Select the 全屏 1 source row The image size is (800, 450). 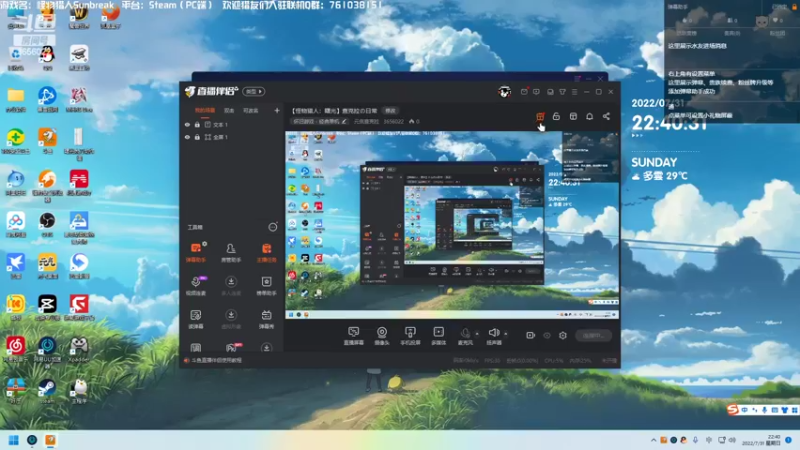pos(232,137)
